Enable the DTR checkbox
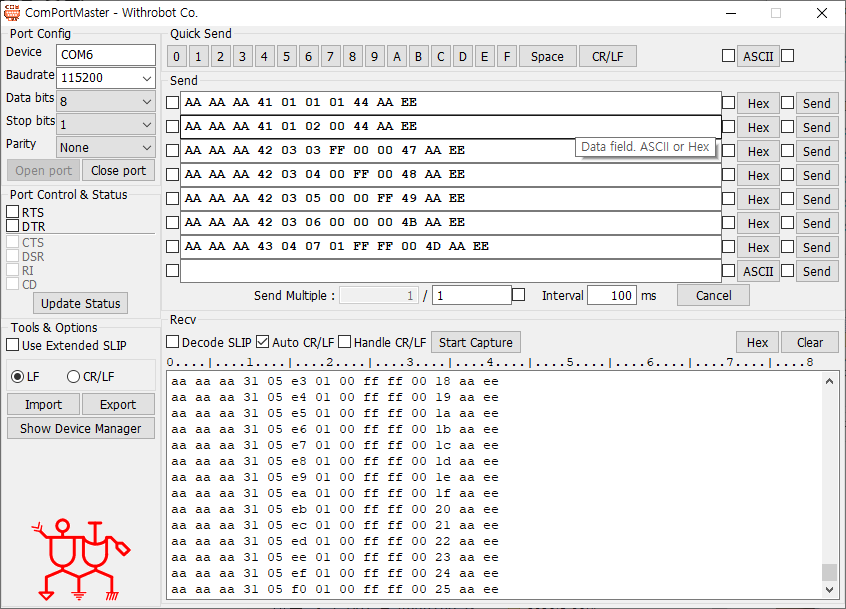846x609 pixels. 12,225
